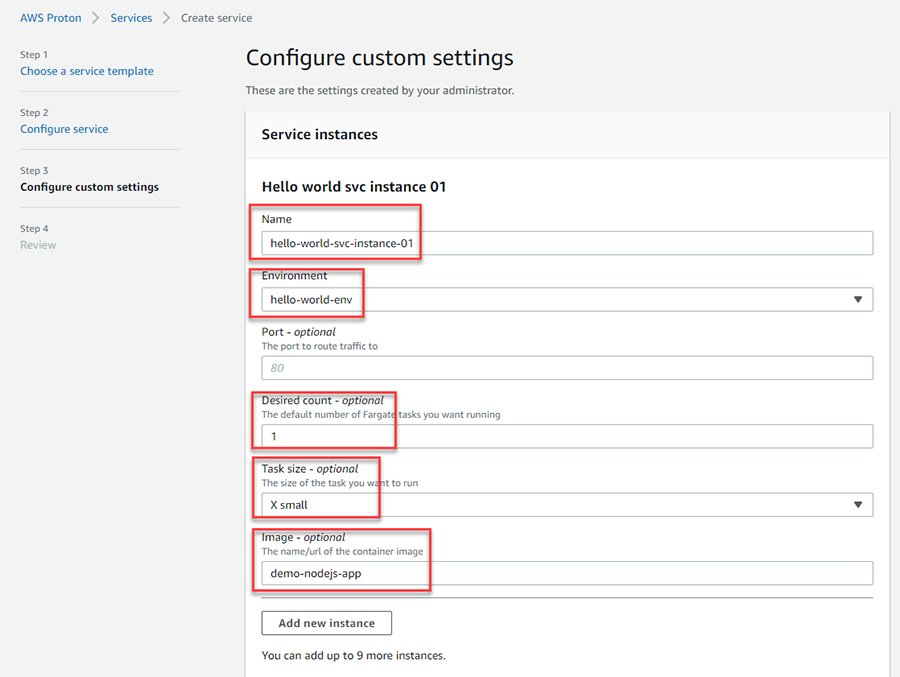Select the X small value in Task size
The image size is (900, 677).
289,504
